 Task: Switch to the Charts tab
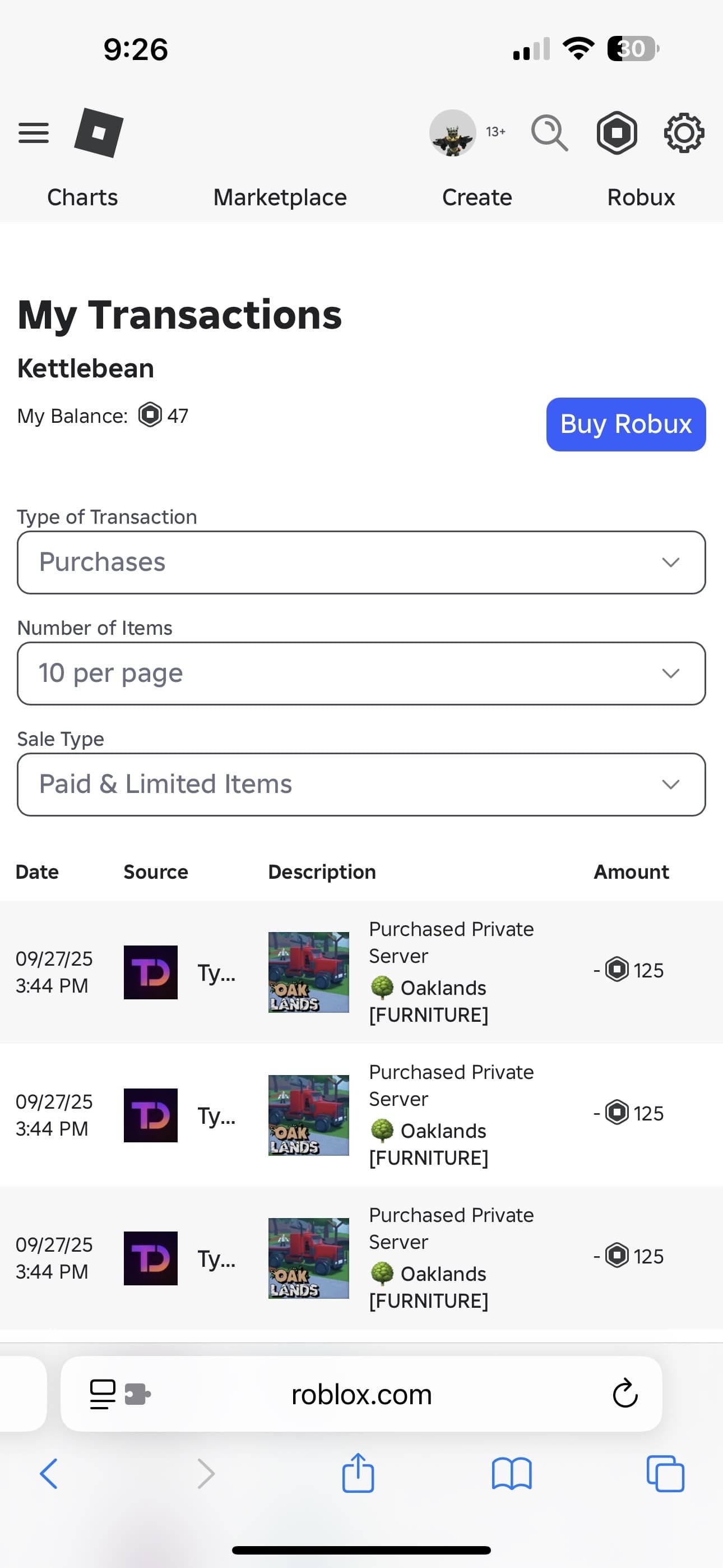(82, 197)
